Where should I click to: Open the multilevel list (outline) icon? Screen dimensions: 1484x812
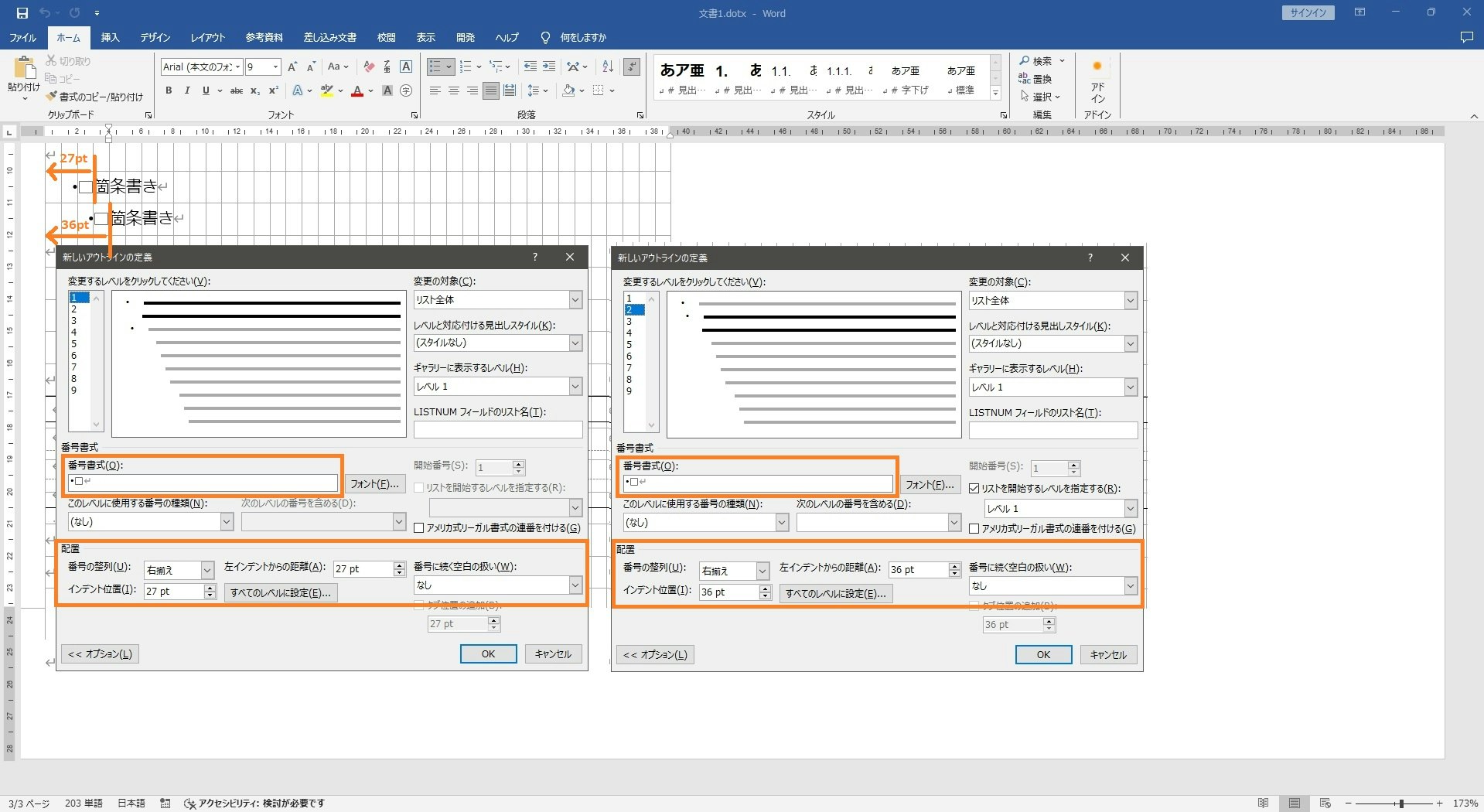[x=496, y=67]
